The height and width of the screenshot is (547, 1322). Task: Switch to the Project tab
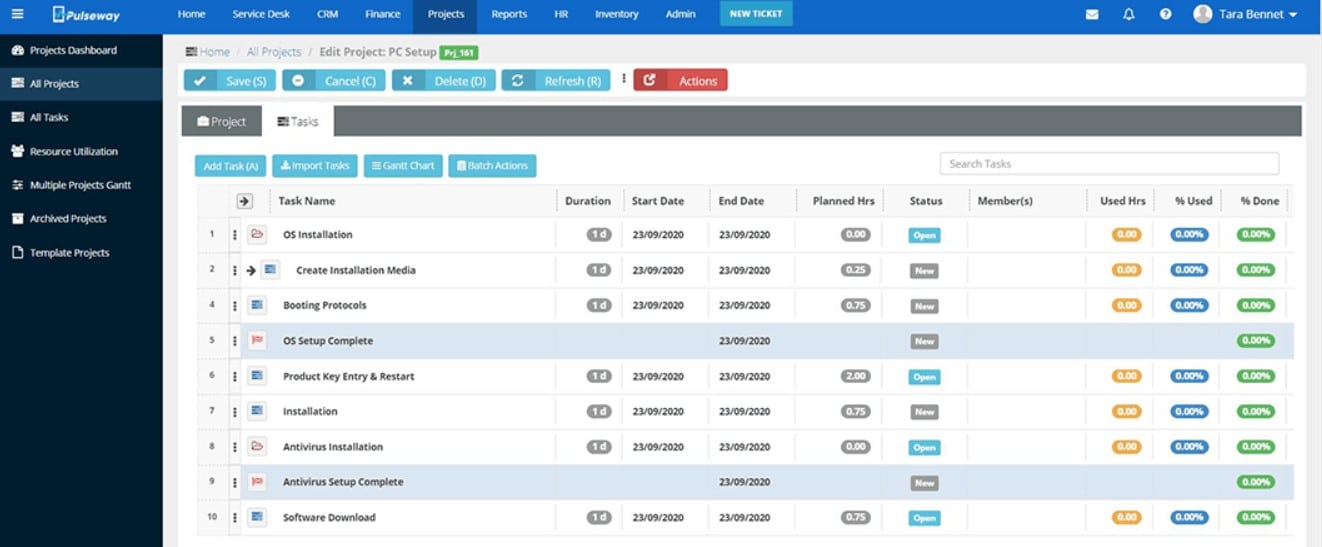click(222, 121)
